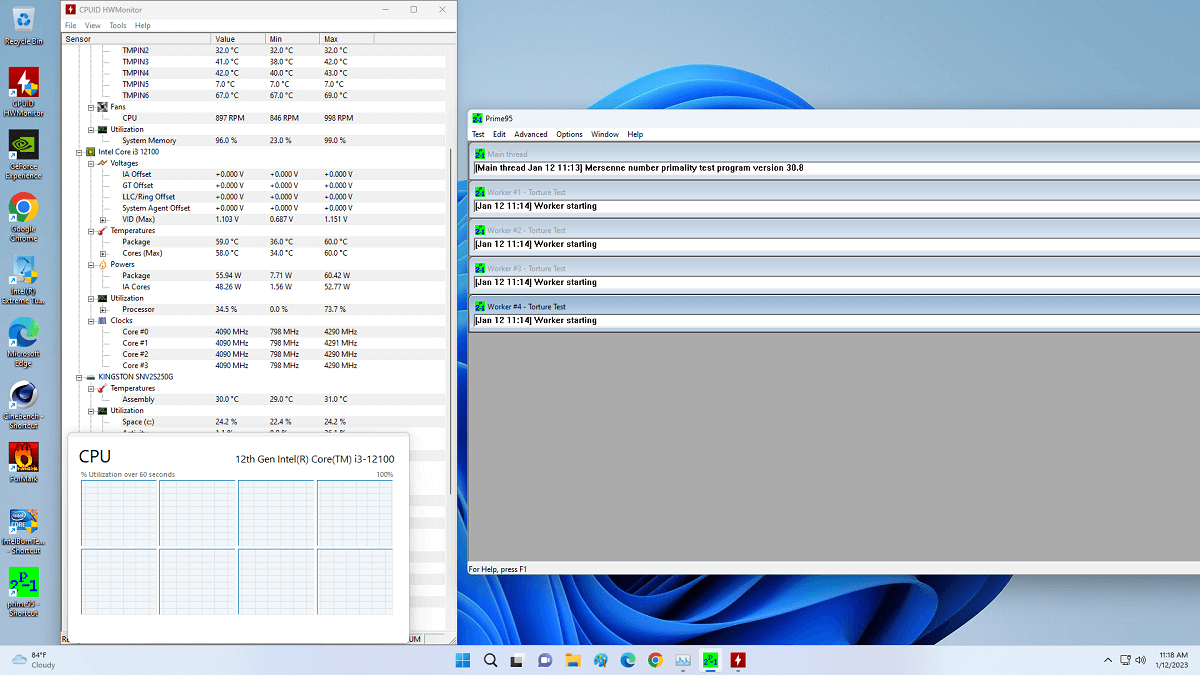Click the Value column header

[x=238, y=39]
